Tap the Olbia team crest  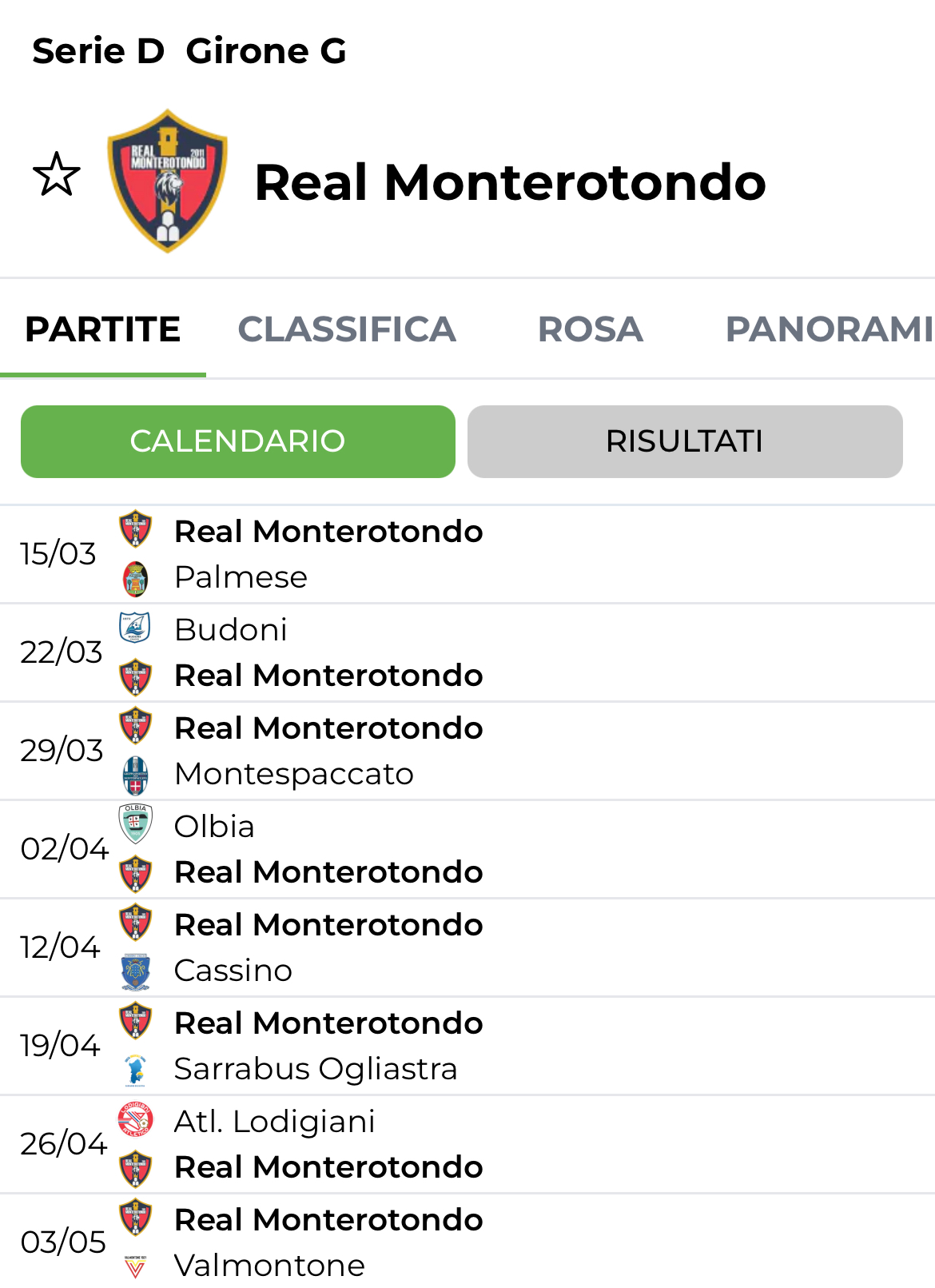(x=136, y=823)
